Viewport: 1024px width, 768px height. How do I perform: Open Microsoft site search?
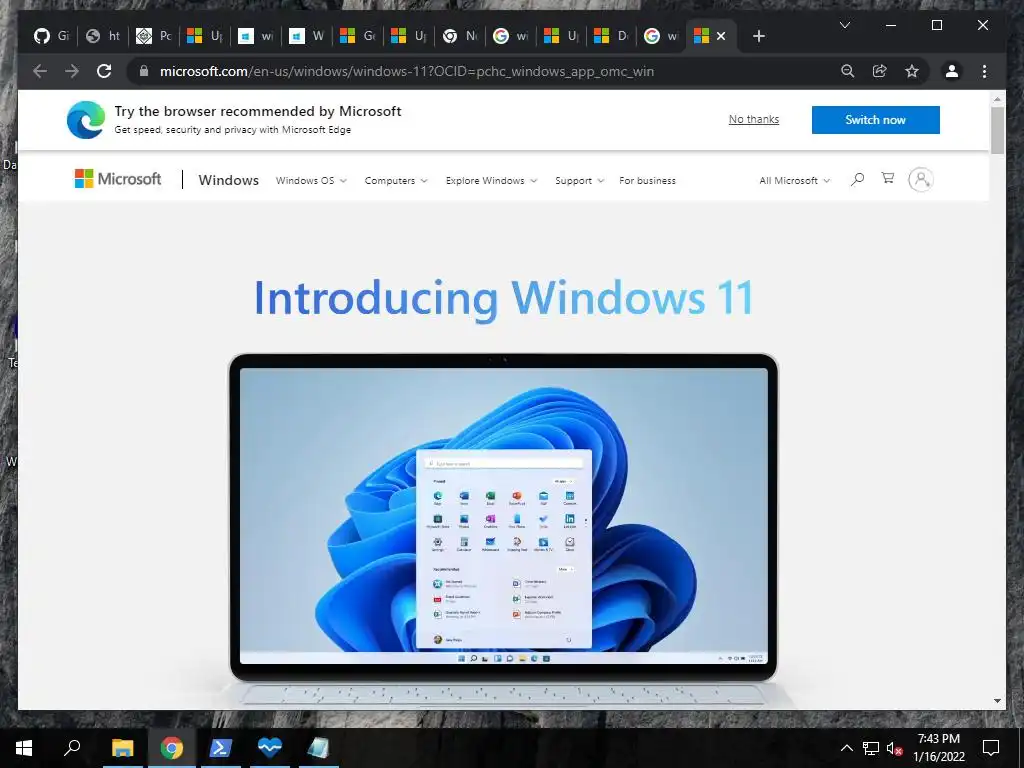point(857,179)
